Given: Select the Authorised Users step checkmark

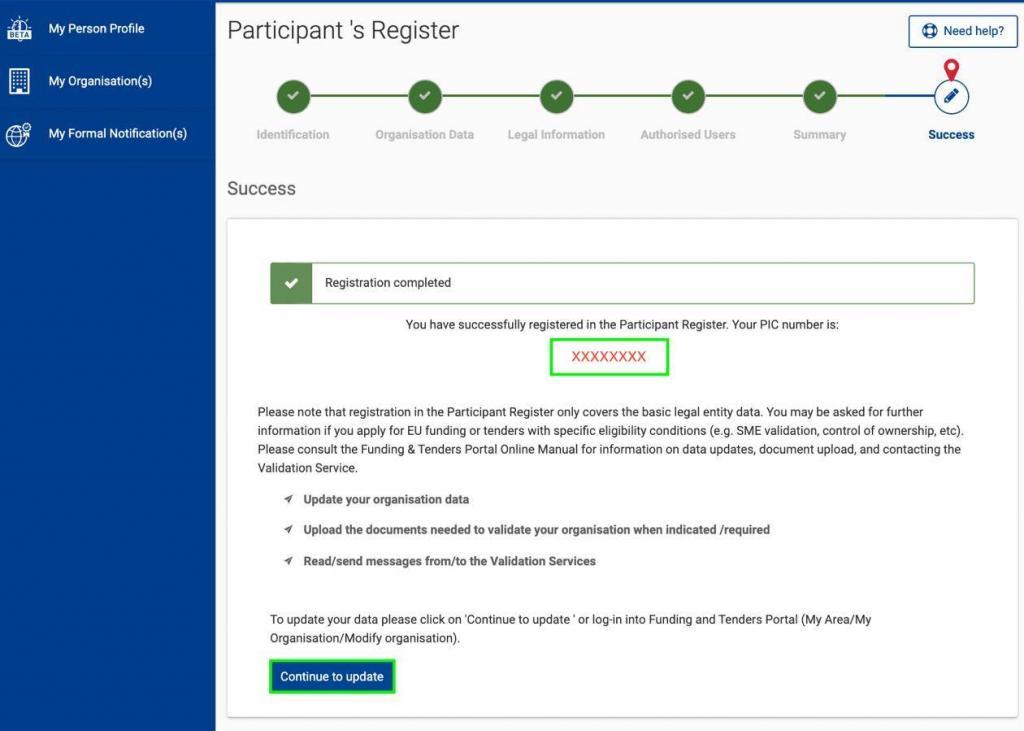Looking at the screenshot, I should pos(688,96).
